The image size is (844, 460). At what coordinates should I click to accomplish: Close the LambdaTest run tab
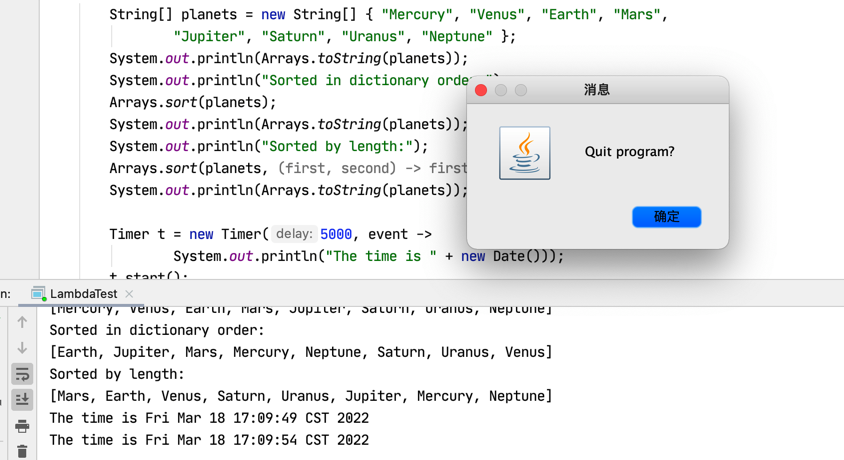pyautogui.click(x=129, y=294)
